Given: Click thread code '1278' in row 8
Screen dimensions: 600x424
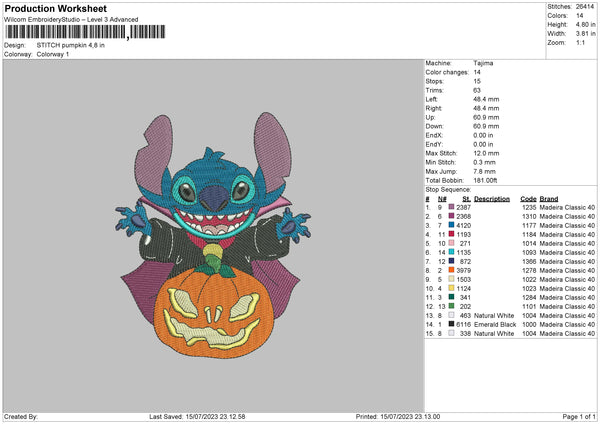Looking at the screenshot, I should pyautogui.click(x=529, y=270).
